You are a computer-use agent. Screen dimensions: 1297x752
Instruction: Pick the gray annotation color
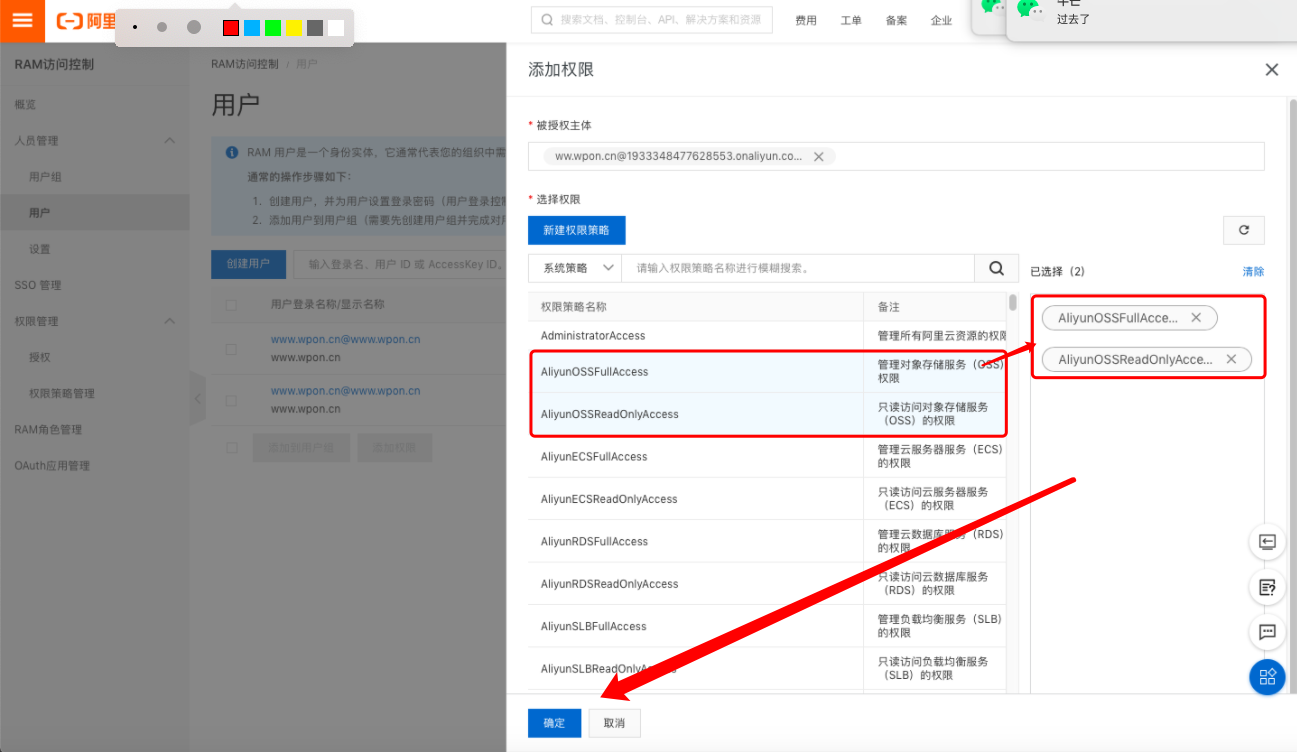[315, 28]
